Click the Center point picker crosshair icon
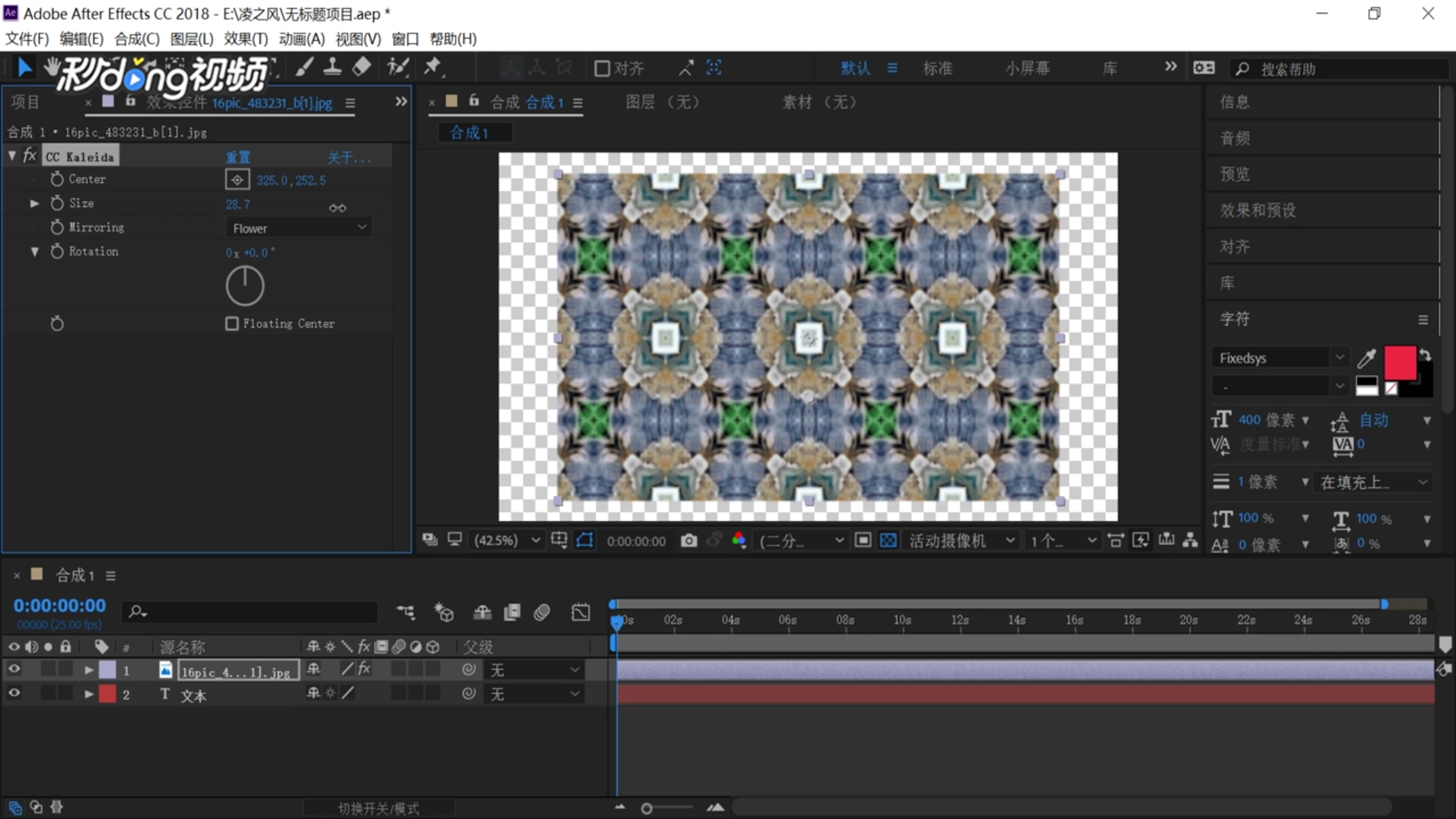The width and height of the screenshot is (1456, 819). [237, 180]
